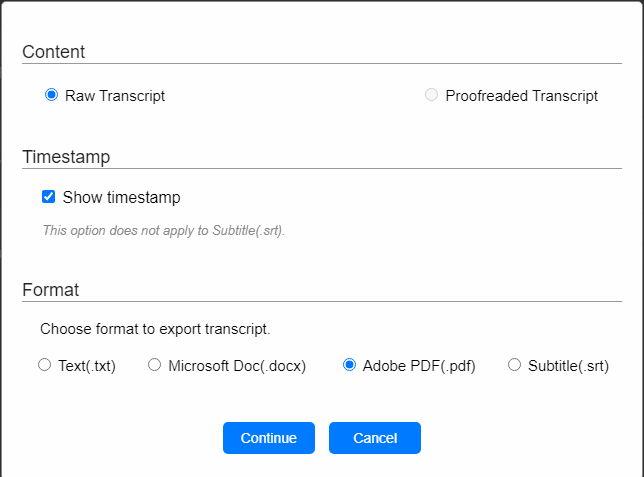Select the Proofreaded Transcript radio button
Viewport: 644px width, 477px height.
(x=431, y=95)
